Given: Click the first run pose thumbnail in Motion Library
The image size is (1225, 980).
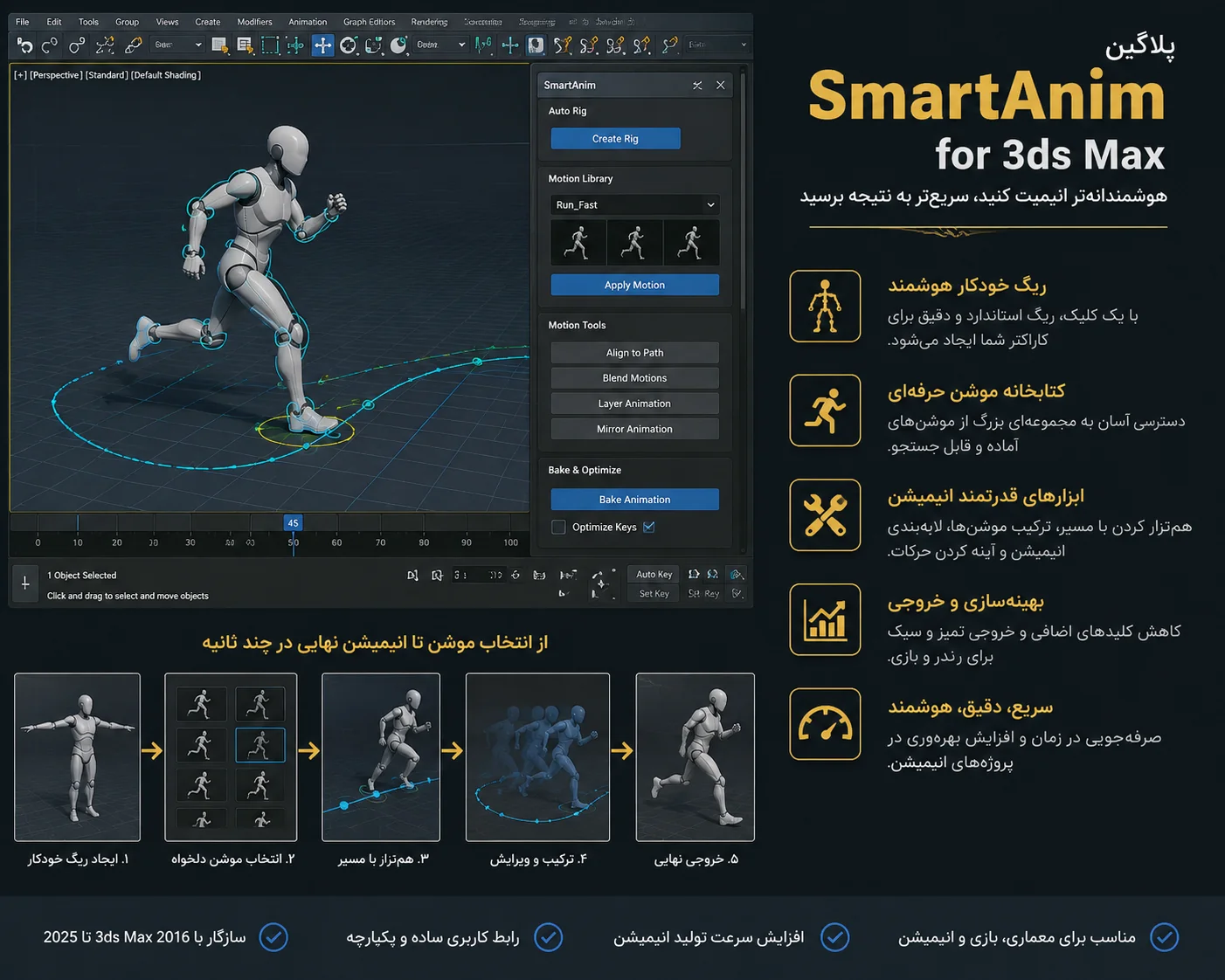Looking at the screenshot, I should 578,243.
